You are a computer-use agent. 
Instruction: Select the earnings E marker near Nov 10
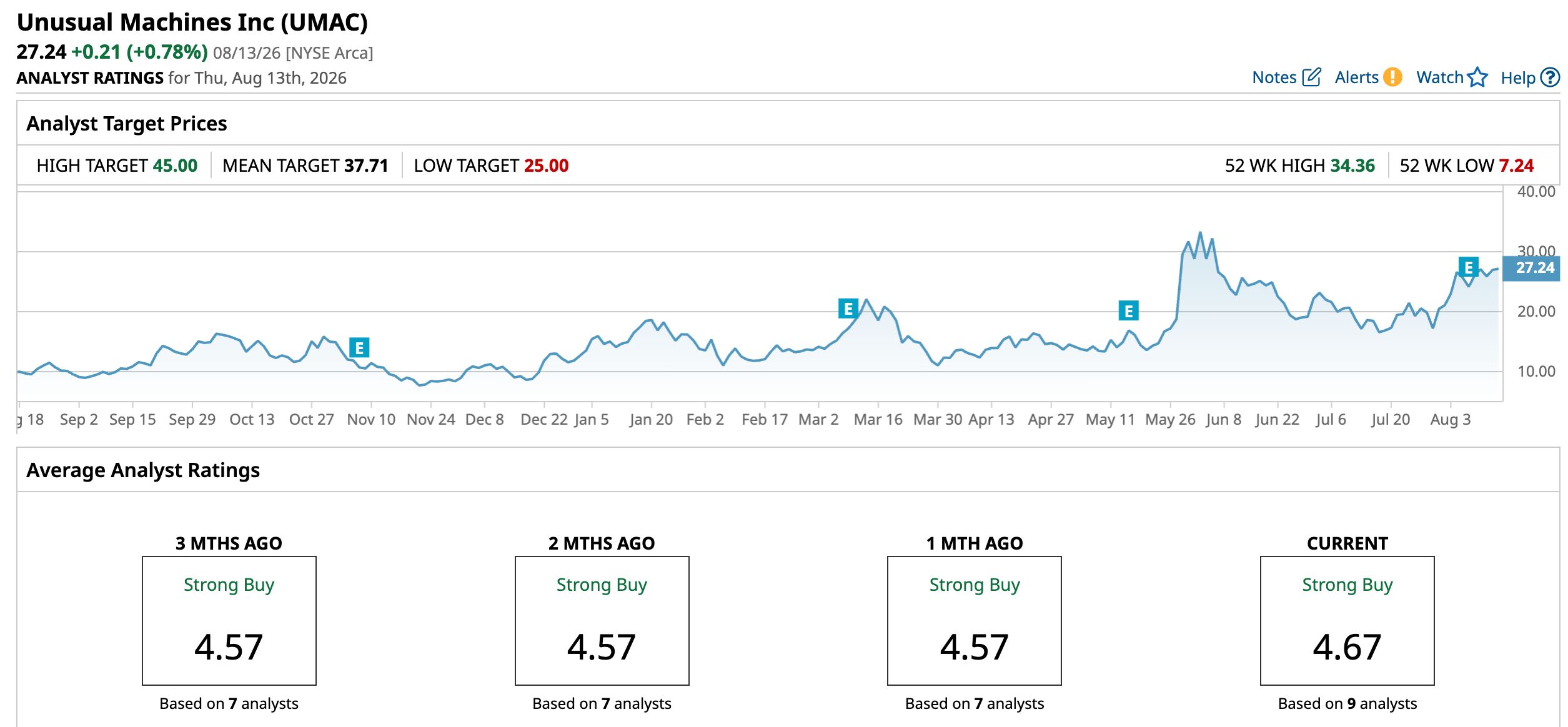point(359,347)
